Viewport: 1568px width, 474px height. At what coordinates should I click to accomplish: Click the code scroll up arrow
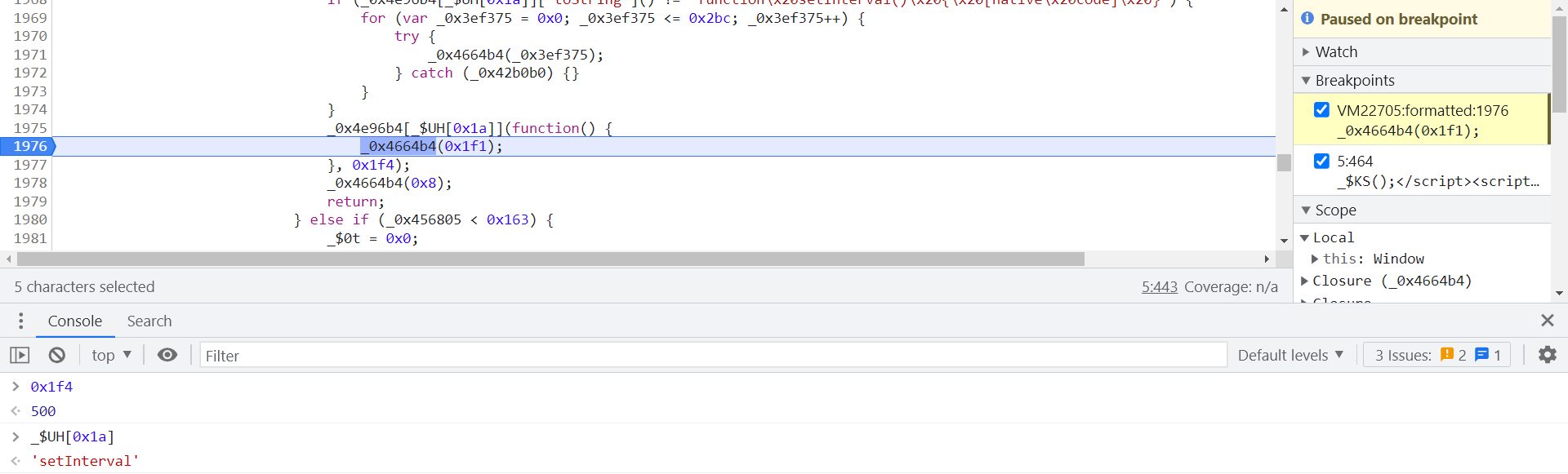click(x=1284, y=9)
